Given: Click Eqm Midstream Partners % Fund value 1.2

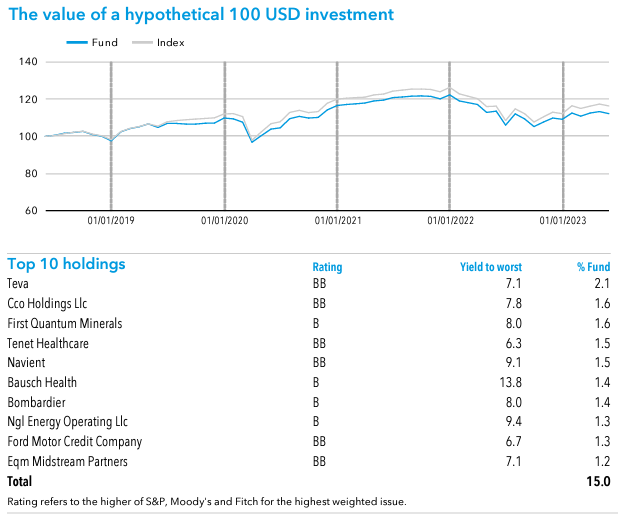Looking at the screenshot, I should [602, 461].
